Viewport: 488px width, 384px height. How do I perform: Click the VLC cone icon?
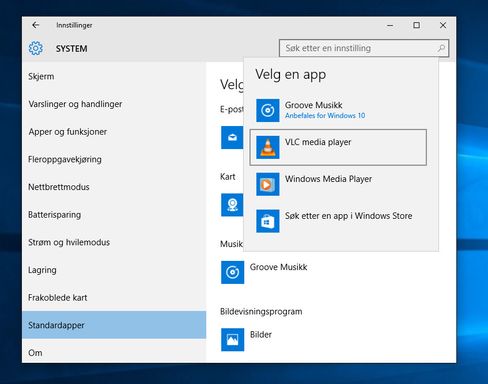click(x=268, y=147)
